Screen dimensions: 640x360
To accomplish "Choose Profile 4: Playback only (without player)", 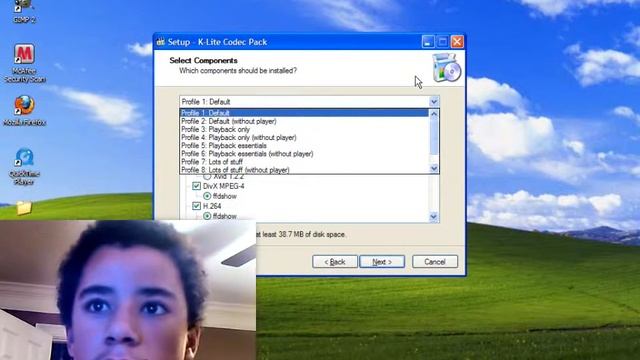I will (x=304, y=138).
